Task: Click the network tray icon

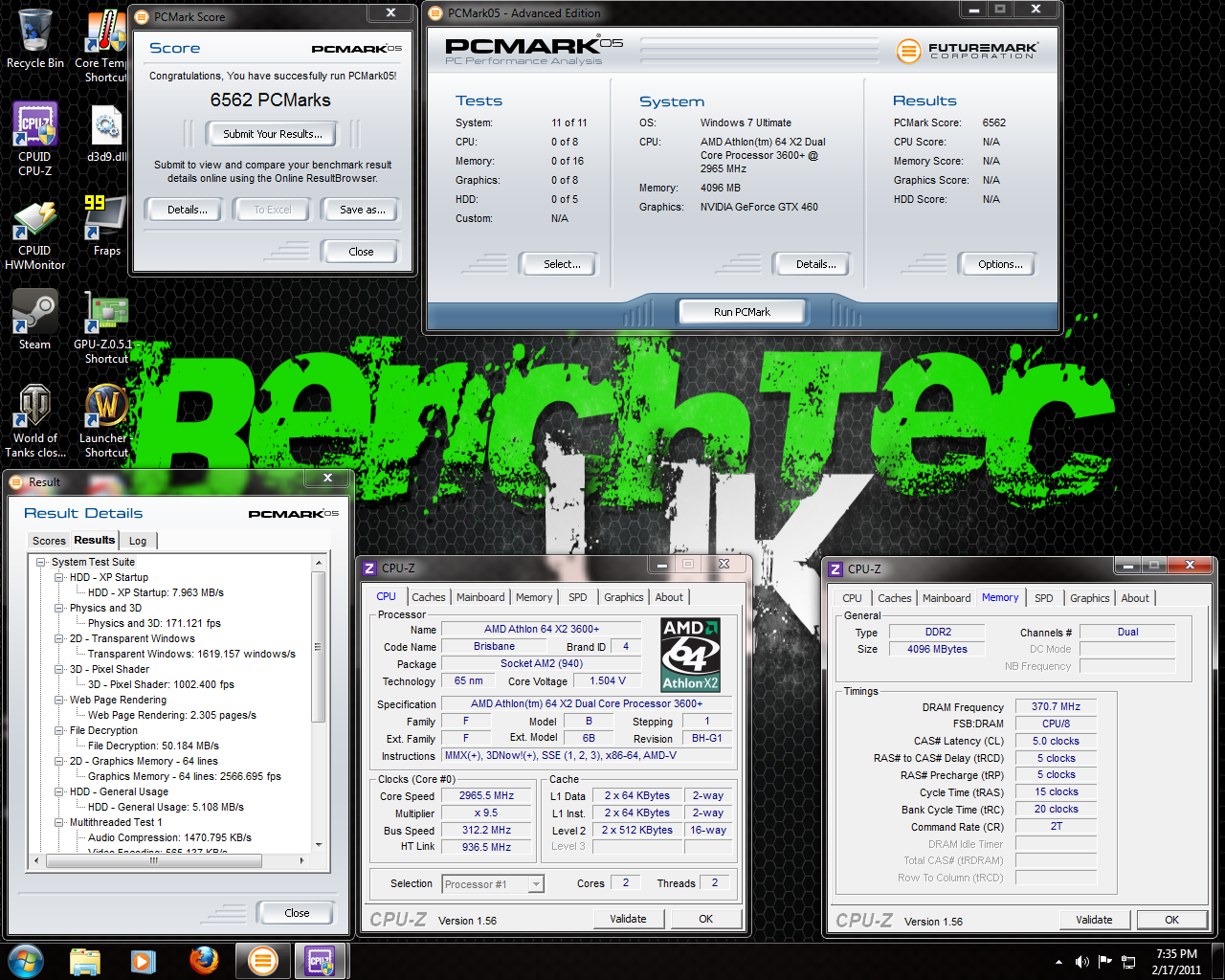Action: pos(1128,962)
